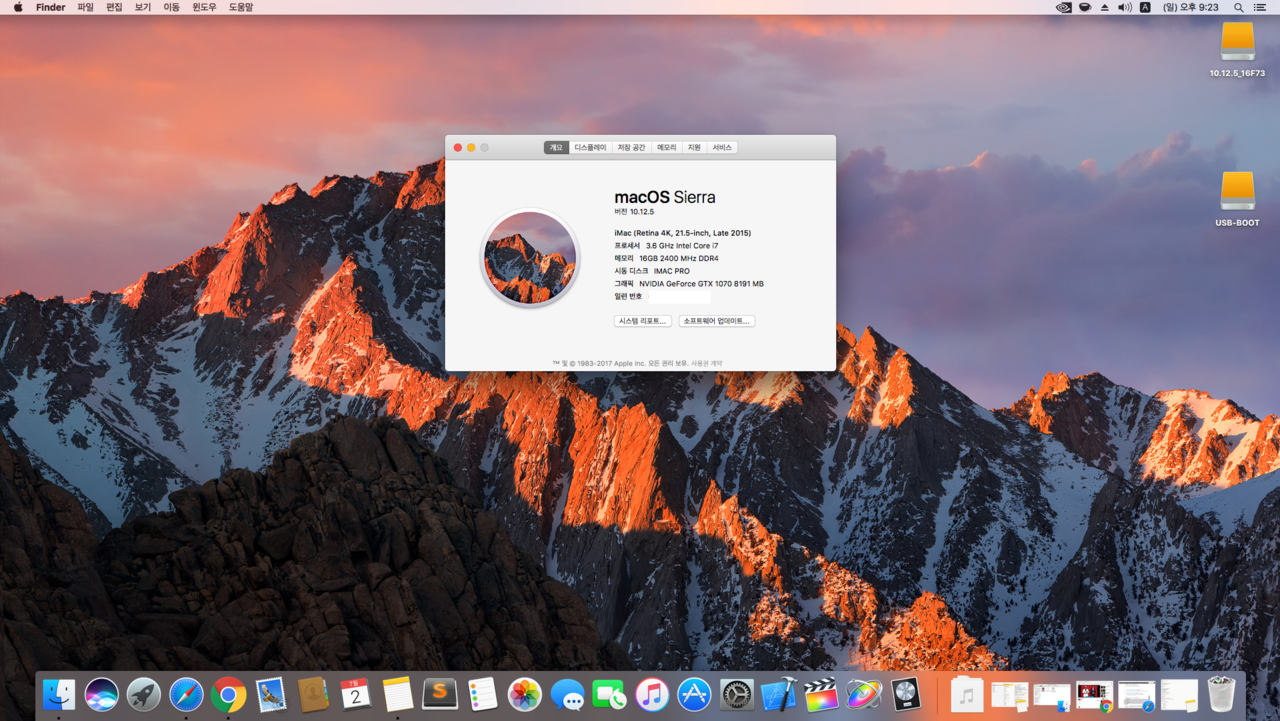Click the 버전 10.12.5 version text
This screenshot has height=721, width=1280.
pos(634,212)
